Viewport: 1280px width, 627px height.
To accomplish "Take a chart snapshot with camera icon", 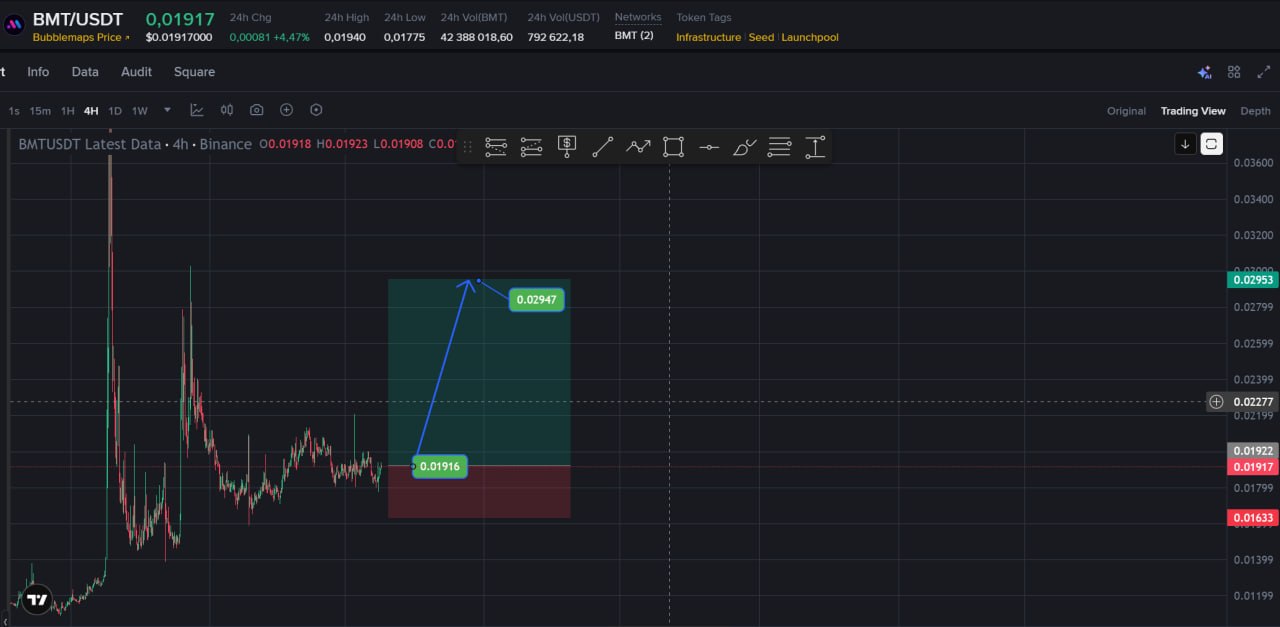I will [x=257, y=110].
